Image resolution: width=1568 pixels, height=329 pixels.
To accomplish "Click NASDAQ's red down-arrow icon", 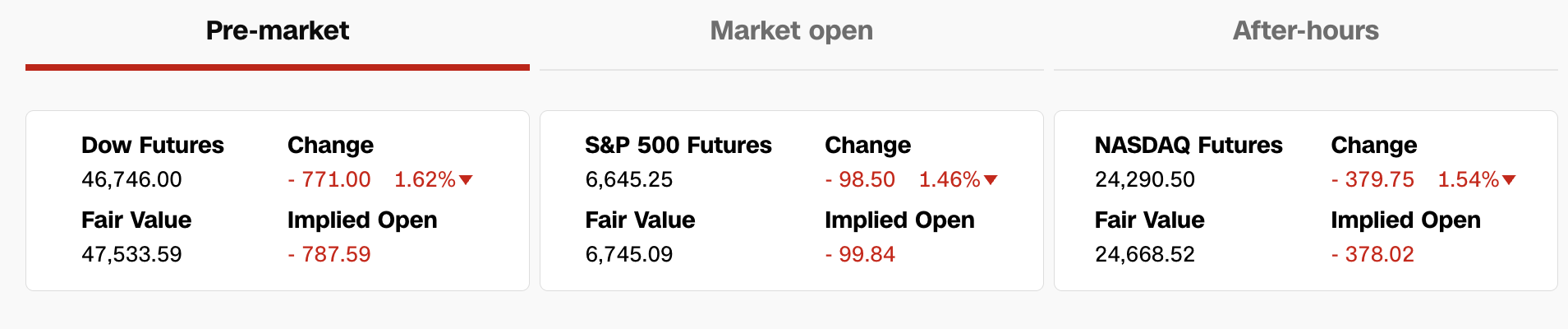I will 1509,180.
